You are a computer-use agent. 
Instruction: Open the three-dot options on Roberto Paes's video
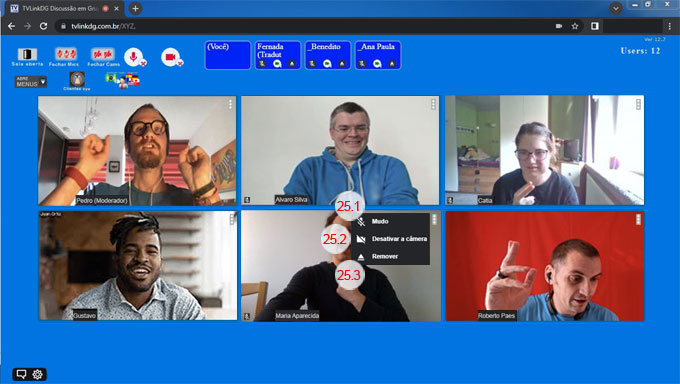point(638,220)
